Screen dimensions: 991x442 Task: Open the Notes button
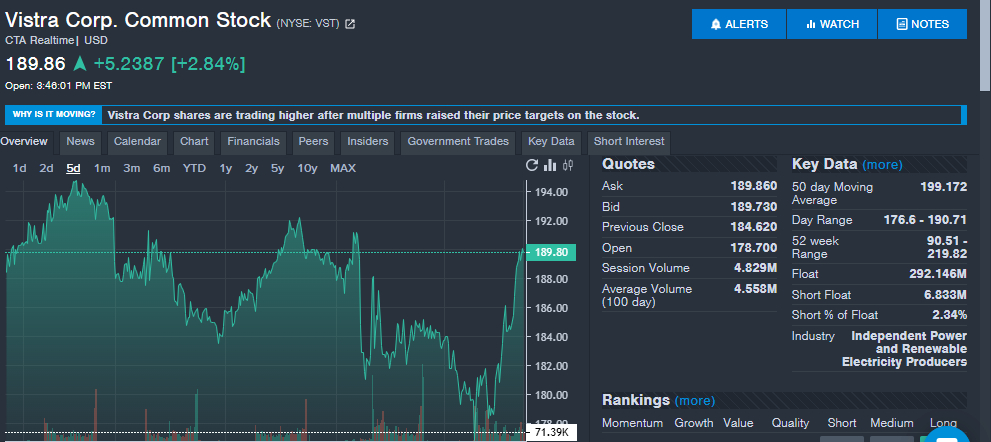(x=922, y=24)
